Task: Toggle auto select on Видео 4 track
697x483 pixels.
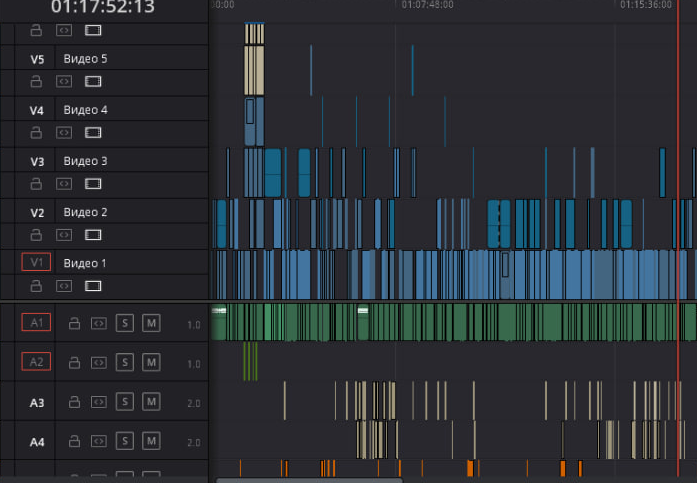Action: click(64, 133)
